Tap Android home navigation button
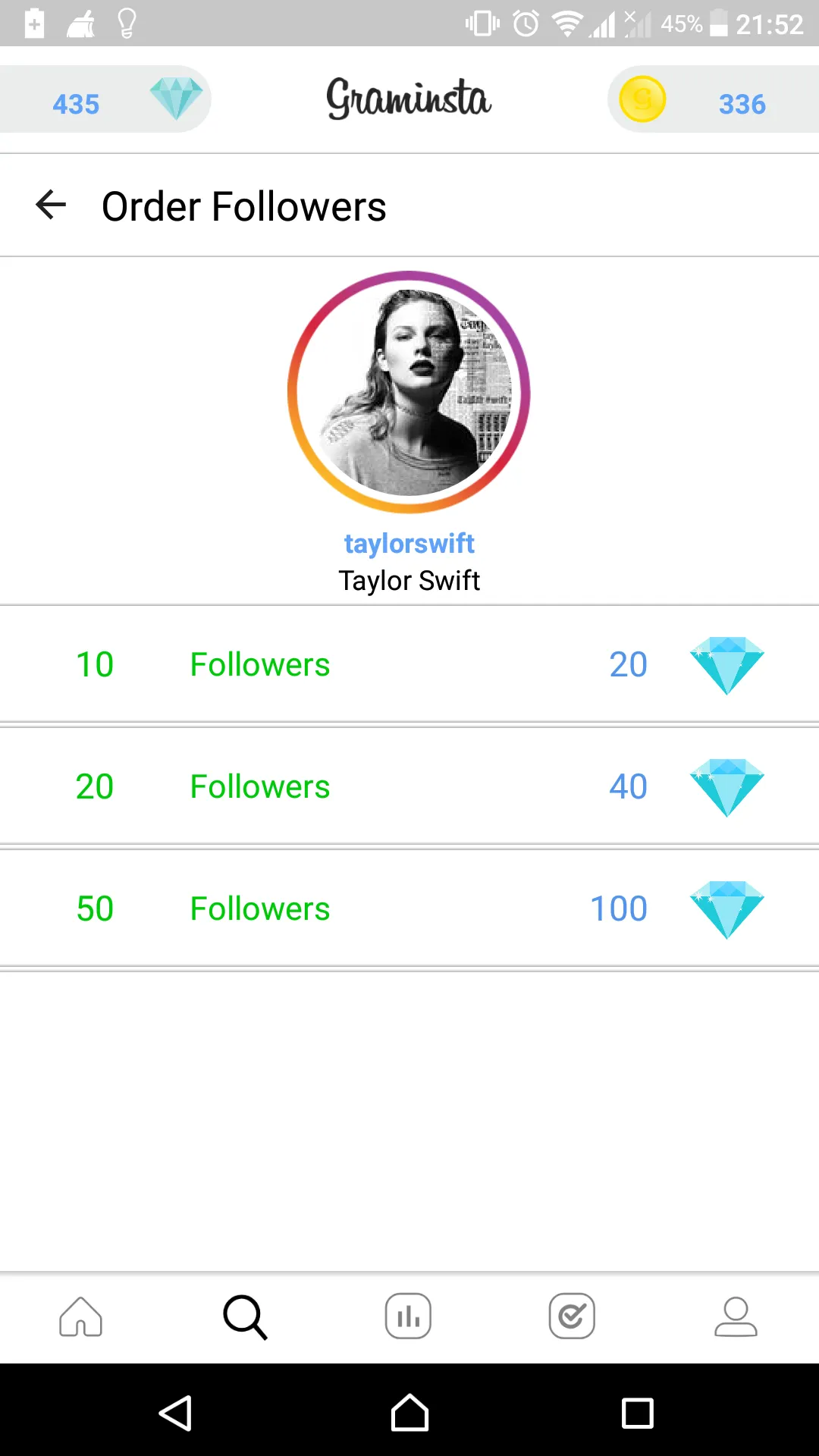 point(409,1414)
